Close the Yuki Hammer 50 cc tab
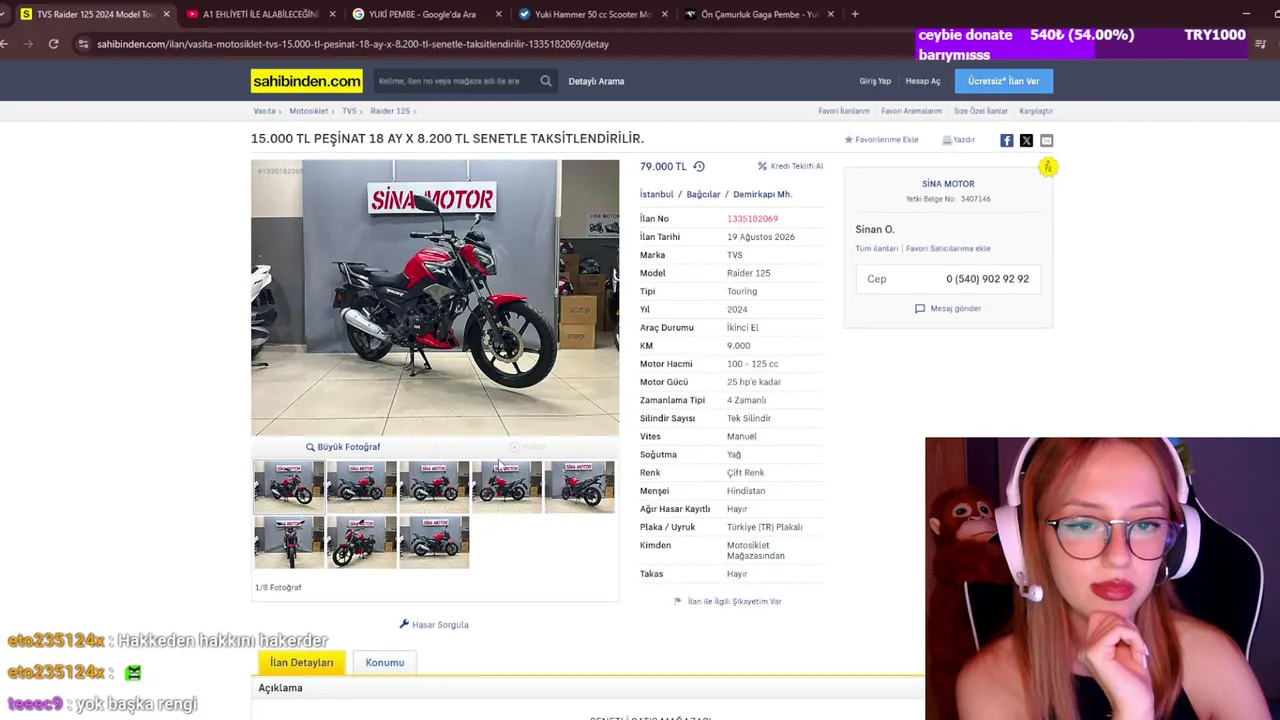Image resolution: width=1280 pixels, height=720 pixels. [x=664, y=14]
